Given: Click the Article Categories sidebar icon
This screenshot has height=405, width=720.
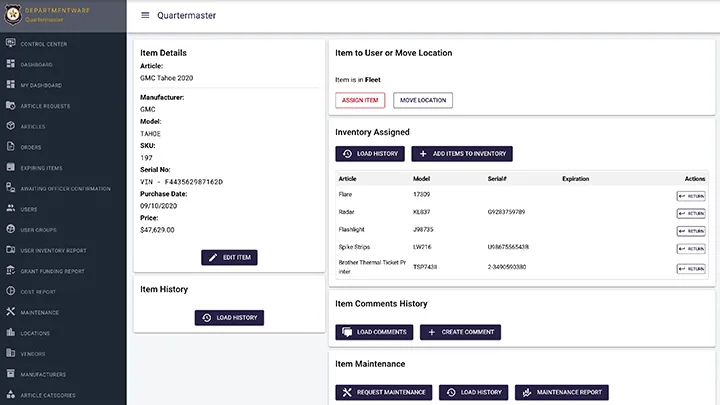Looking at the screenshot, I should pos(11,394).
